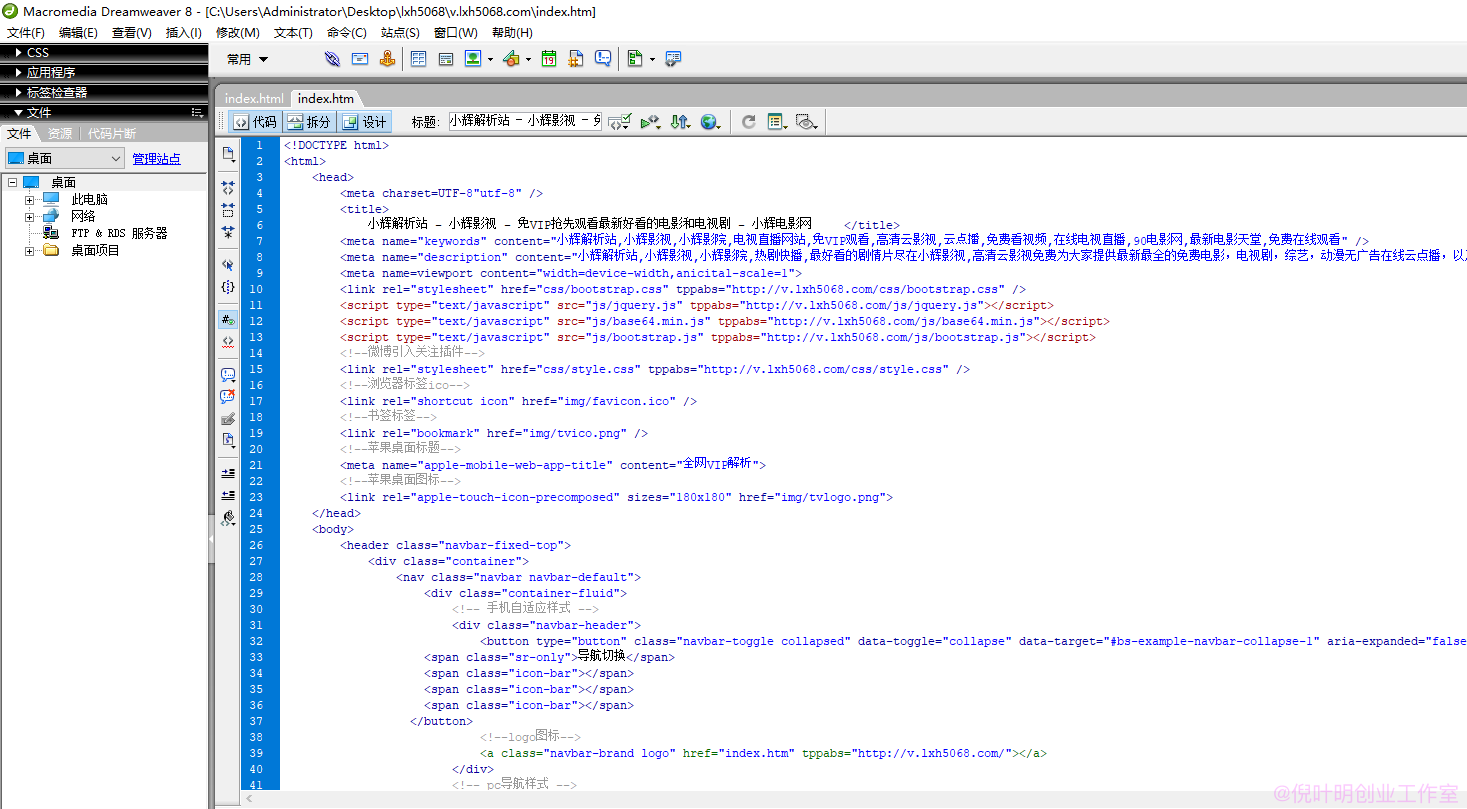The image size is (1467, 809).
Task: Collapse the 文件 panel group
Action: click(18, 112)
